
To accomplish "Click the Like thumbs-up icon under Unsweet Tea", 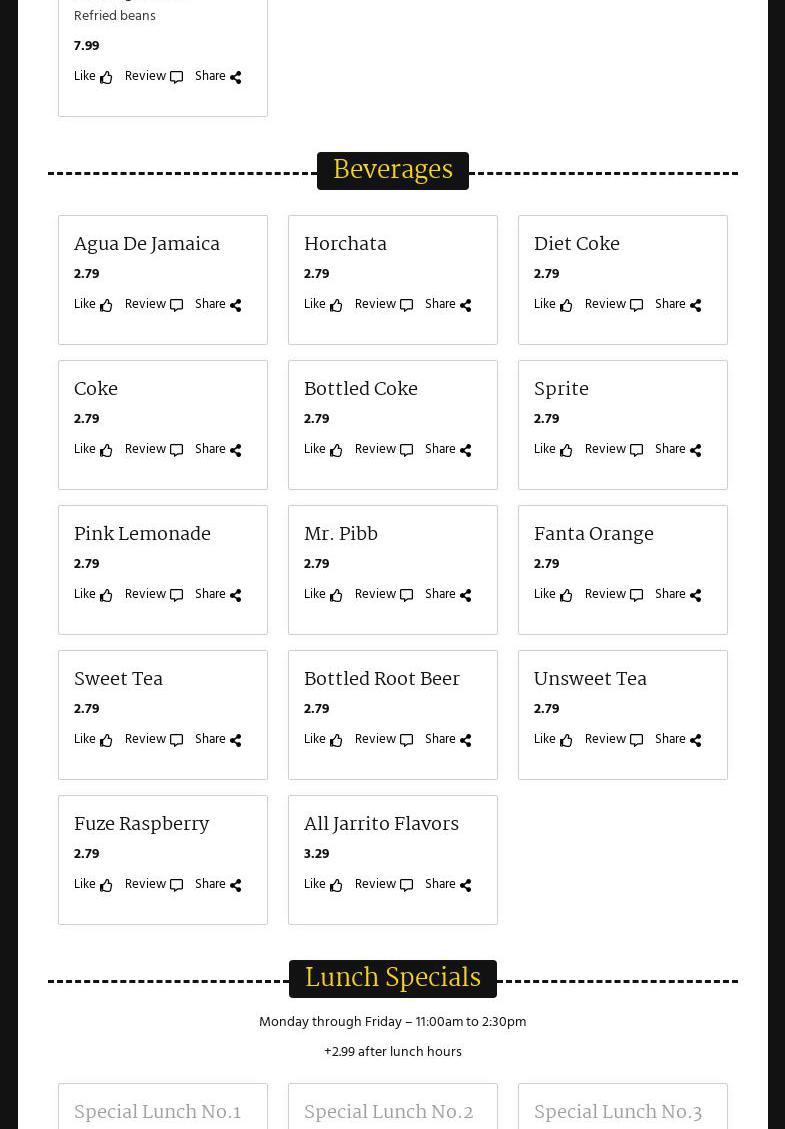I will [x=566, y=740].
